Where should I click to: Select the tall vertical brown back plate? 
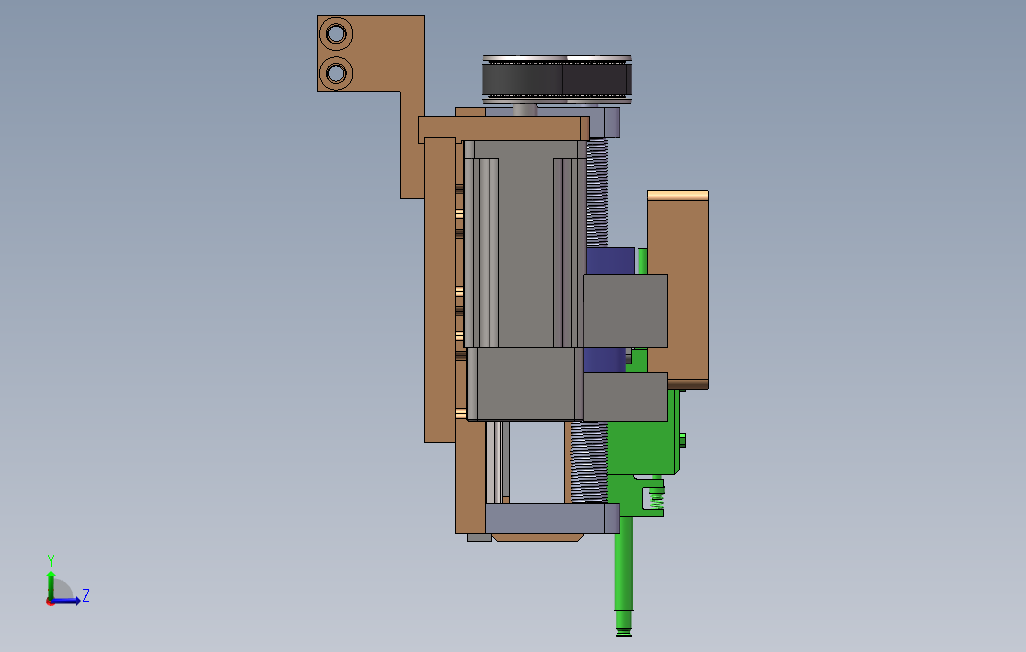point(440,290)
